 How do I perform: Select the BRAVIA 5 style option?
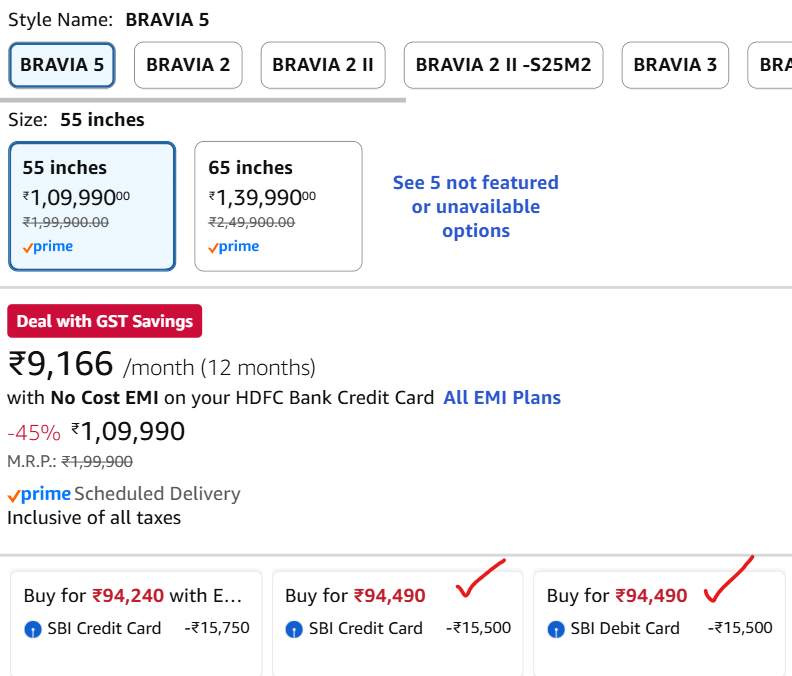(x=62, y=65)
